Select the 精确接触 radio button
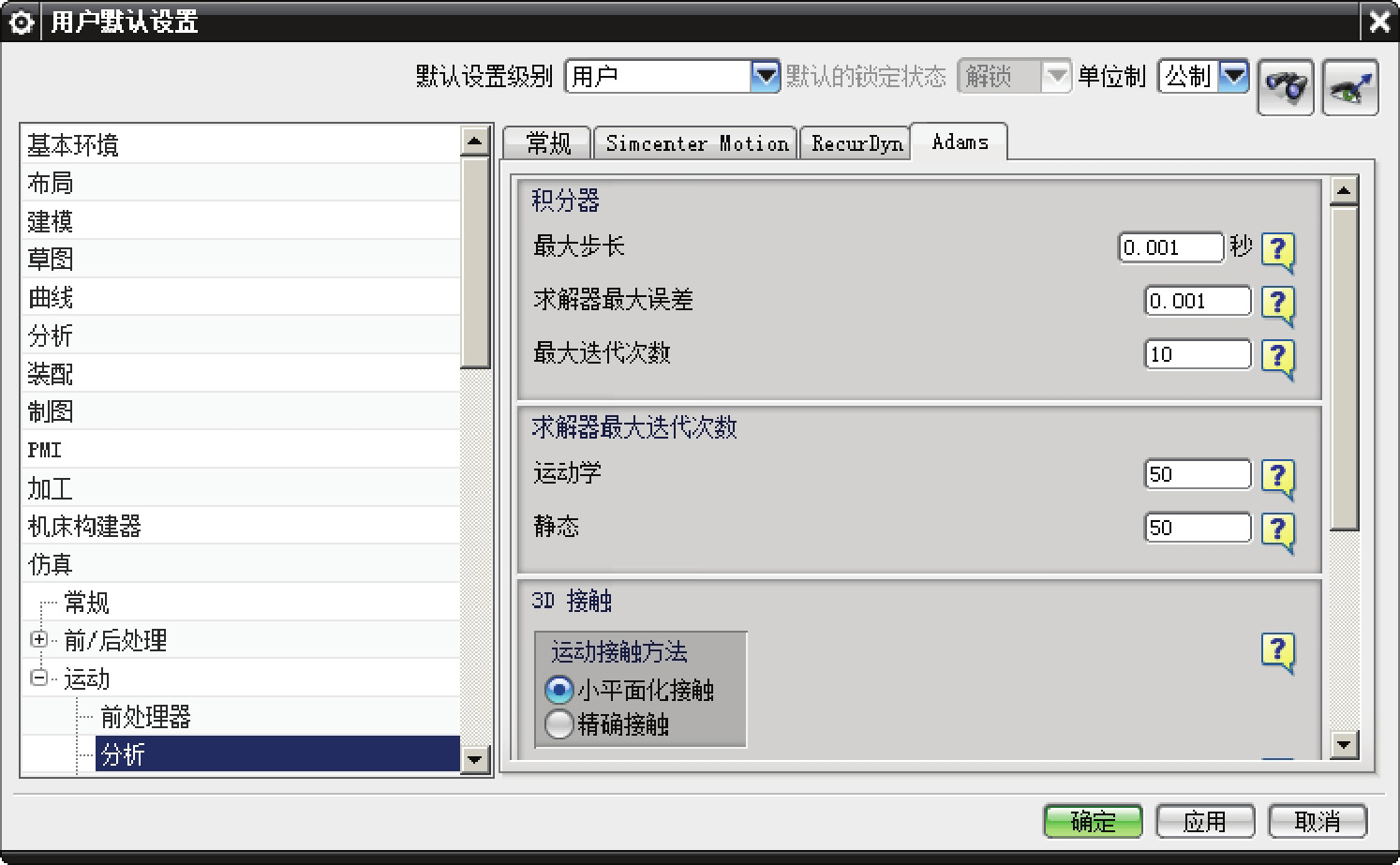This screenshot has height=865, width=1400. 559,724
